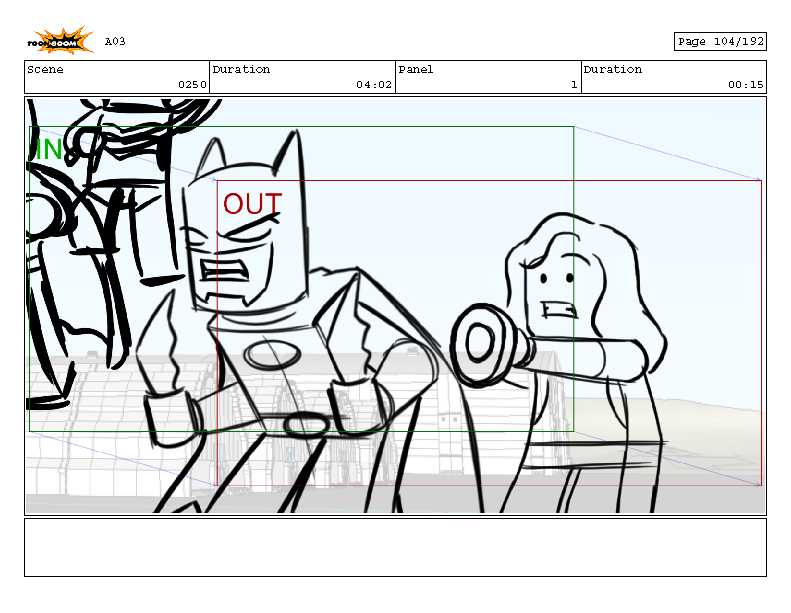Click the storyboard panel drawing
Image resolution: width=791 pixels, height=613 pixels.
tap(396, 306)
